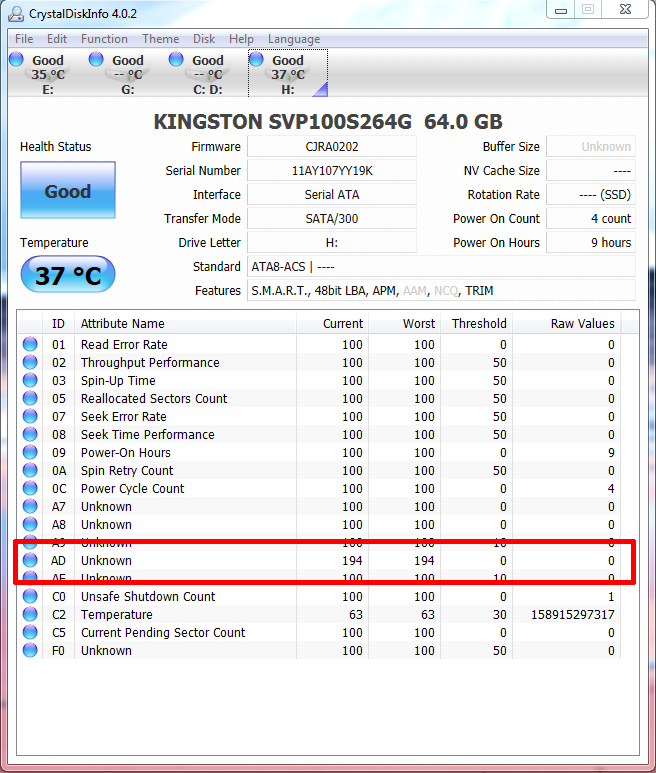Click status orb for attribute A7
Viewport: 656px width, 773px height.
tap(30, 506)
